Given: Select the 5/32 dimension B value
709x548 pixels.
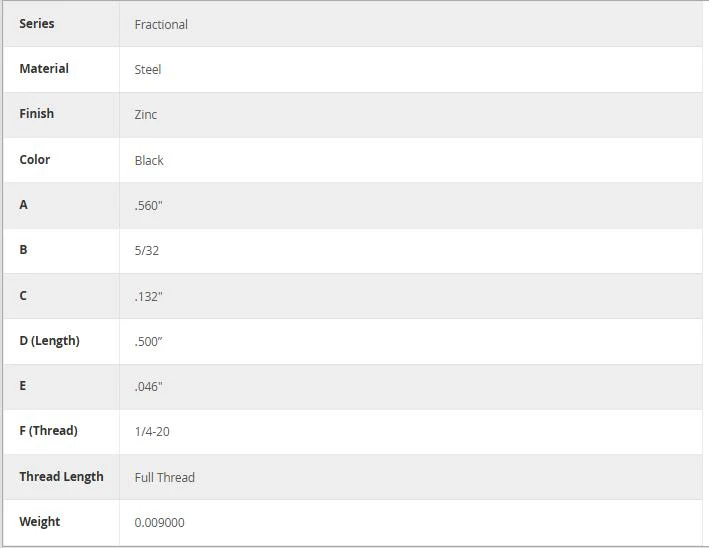Looking at the screenshot, I should pos(147,250).
